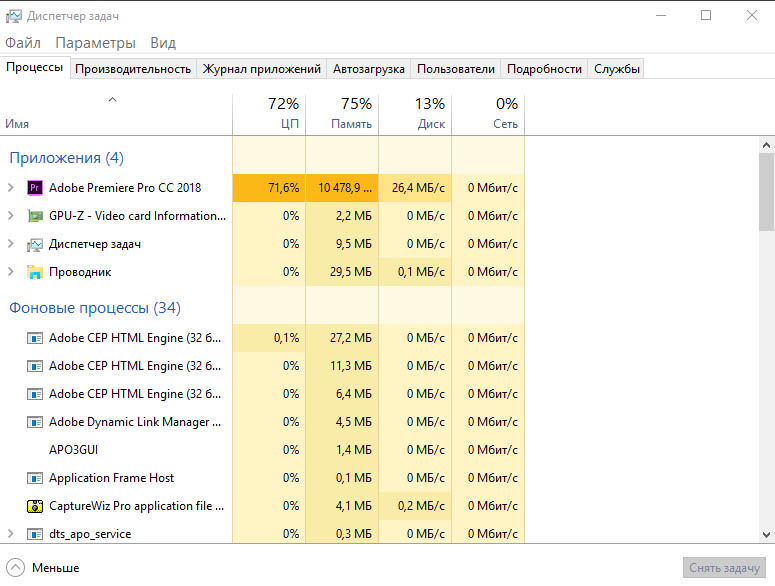Click the Снять задачу button
This screenshot has height=586, width=775.
(724, 568)
